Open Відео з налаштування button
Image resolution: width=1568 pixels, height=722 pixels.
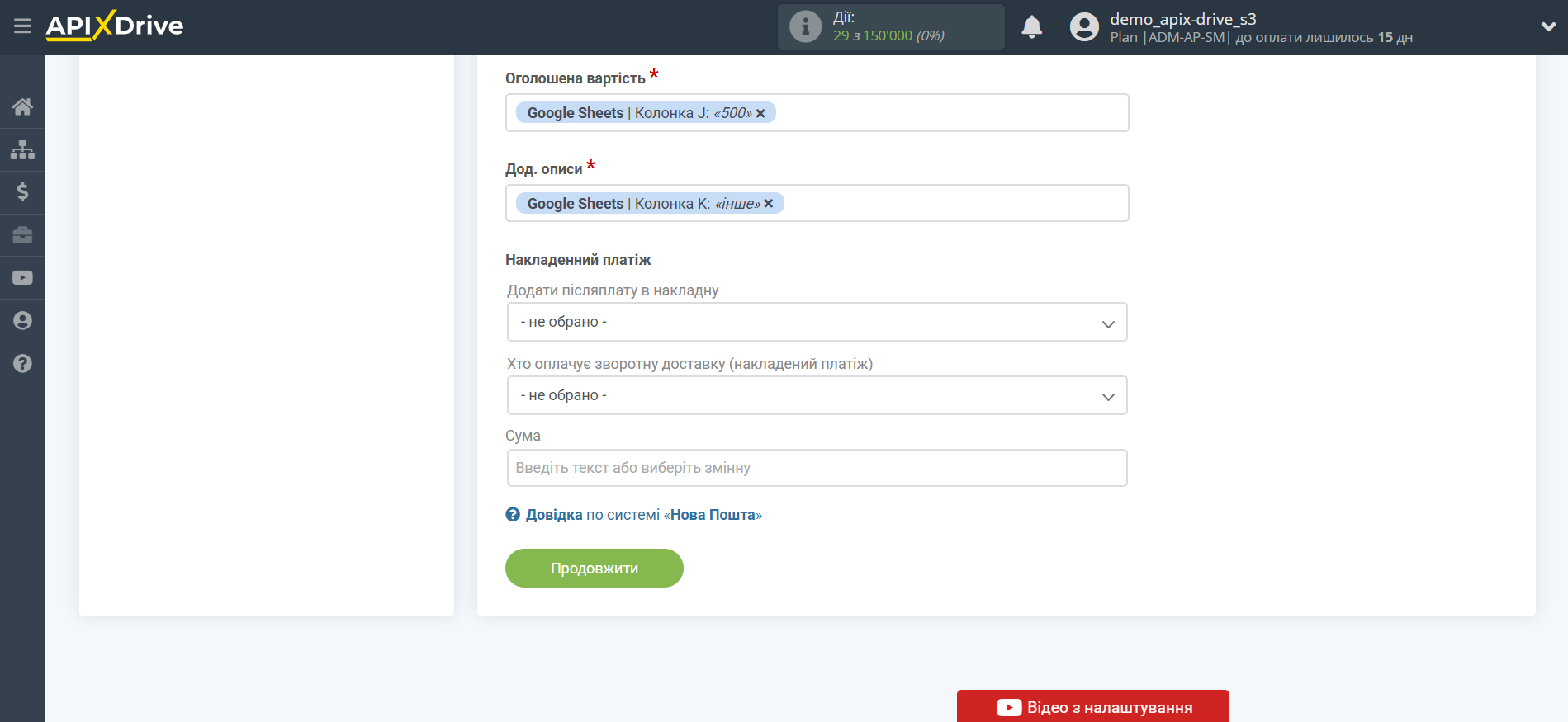tap(1092, 706)
